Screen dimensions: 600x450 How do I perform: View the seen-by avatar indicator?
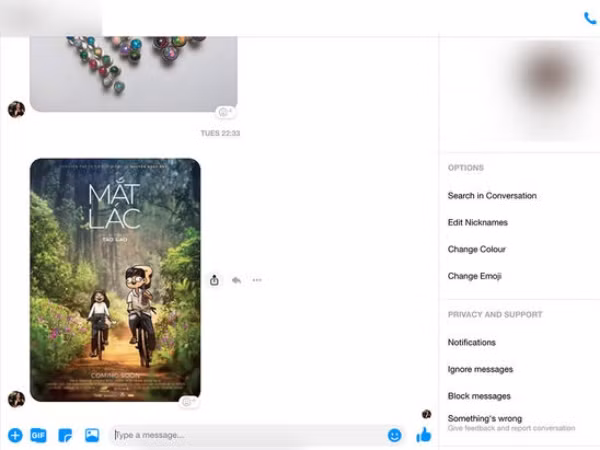coord(426,414)
